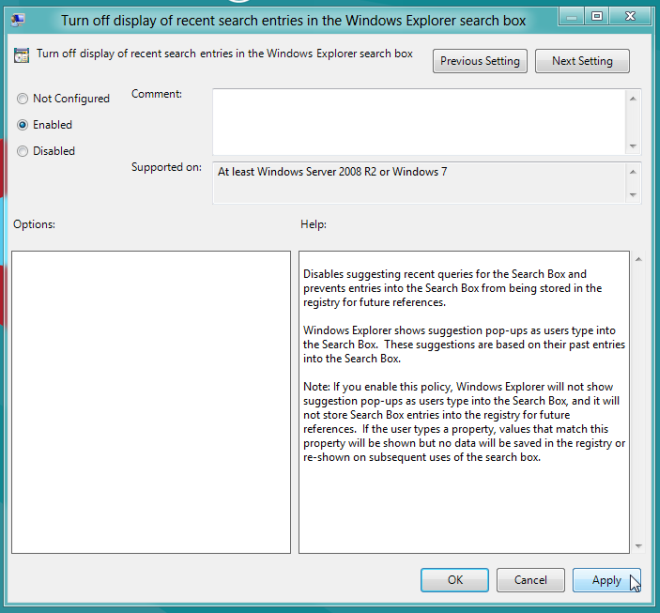Confirm with the OK button
Image resolution: width=660 pixels, height=613 pixels.
pyautogui.click(x=455, y=580)
